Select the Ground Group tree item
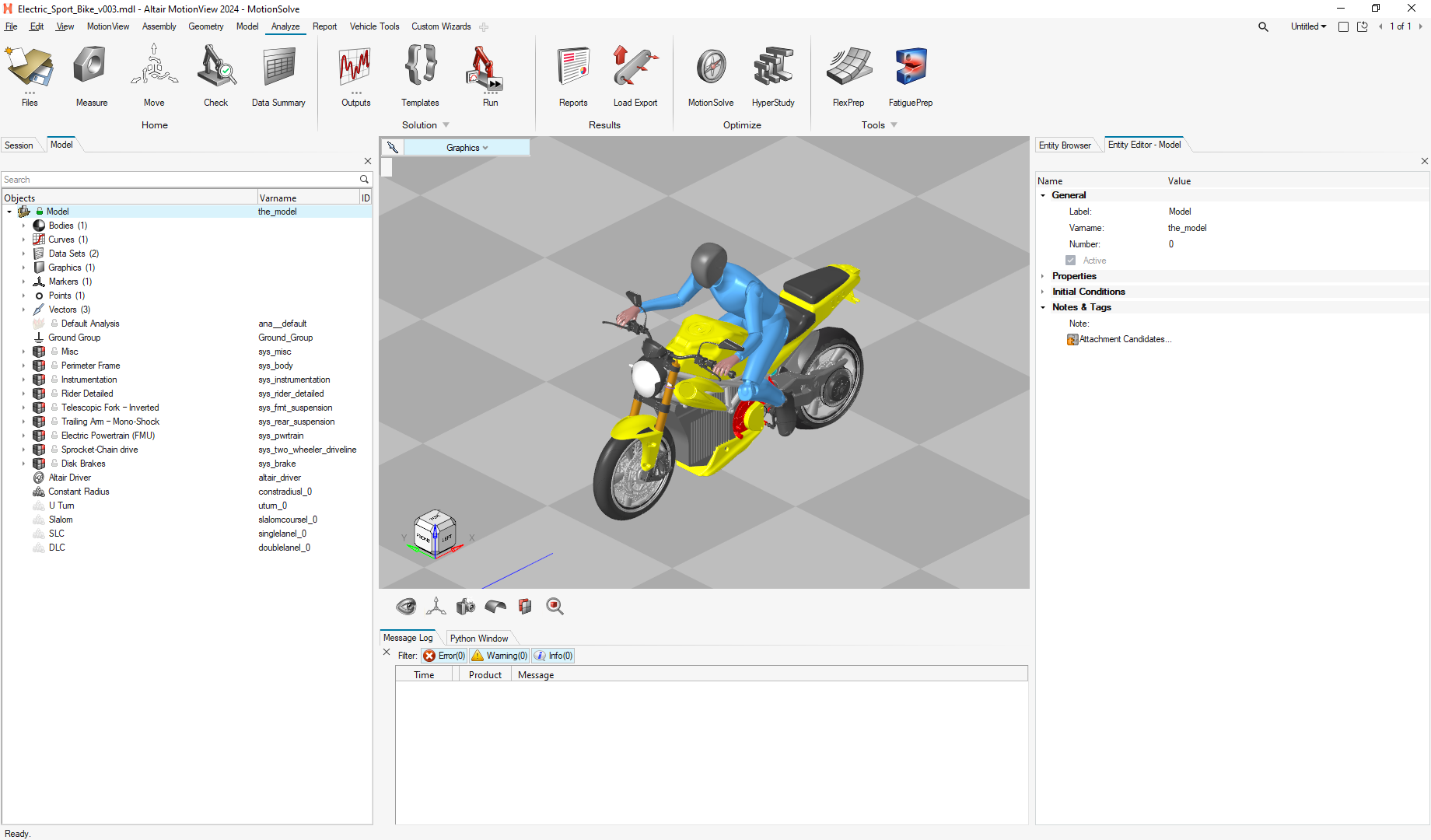This screenshot has height=840, width=1431. tap(74, 338)
